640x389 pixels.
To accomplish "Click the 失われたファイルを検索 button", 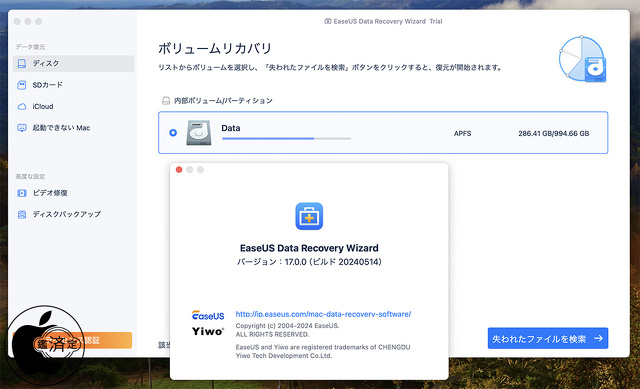I will pyautogui.click(x=548, y=338).
